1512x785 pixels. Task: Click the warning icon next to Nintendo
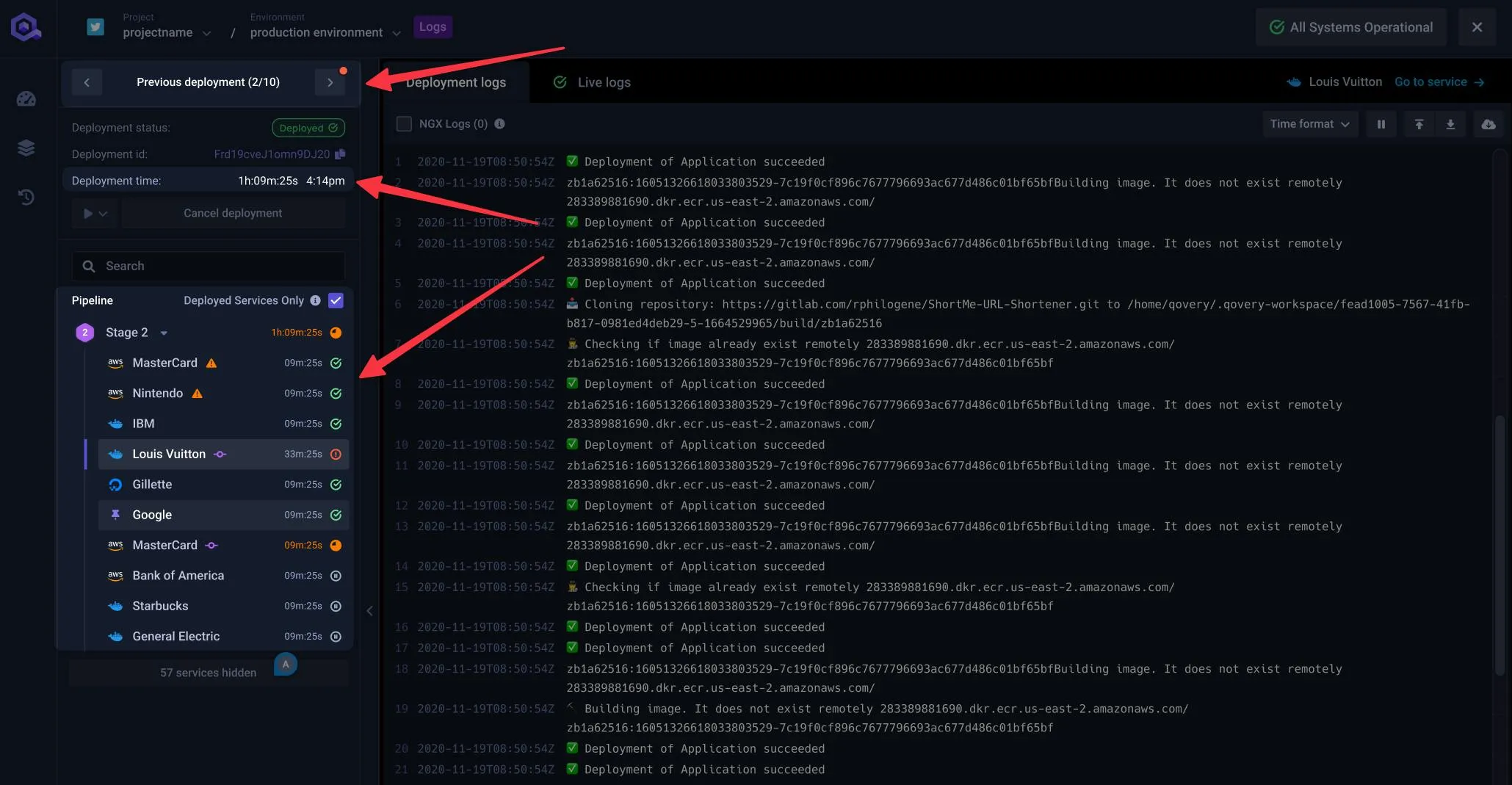pos(197,394)
